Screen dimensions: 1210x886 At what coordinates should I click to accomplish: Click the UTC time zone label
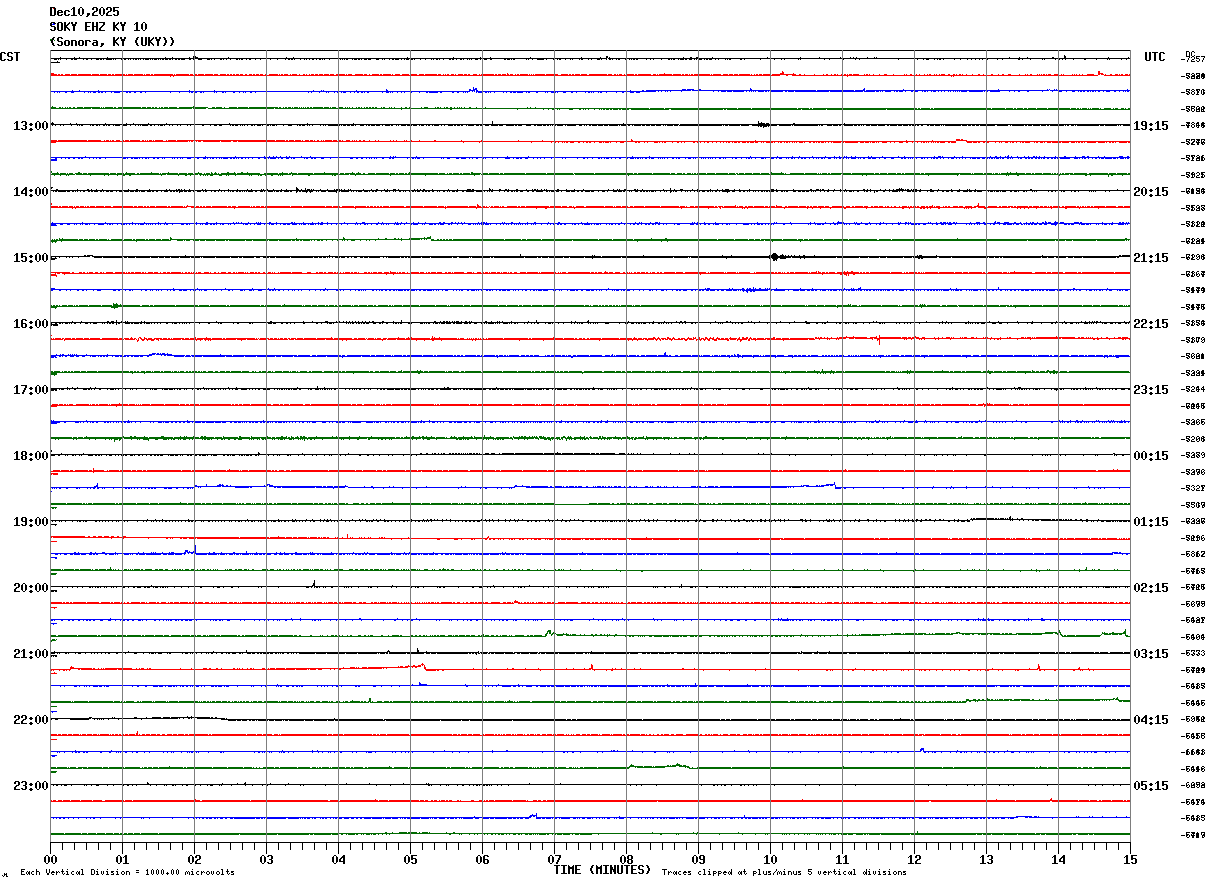click(x=1155, y=57)
